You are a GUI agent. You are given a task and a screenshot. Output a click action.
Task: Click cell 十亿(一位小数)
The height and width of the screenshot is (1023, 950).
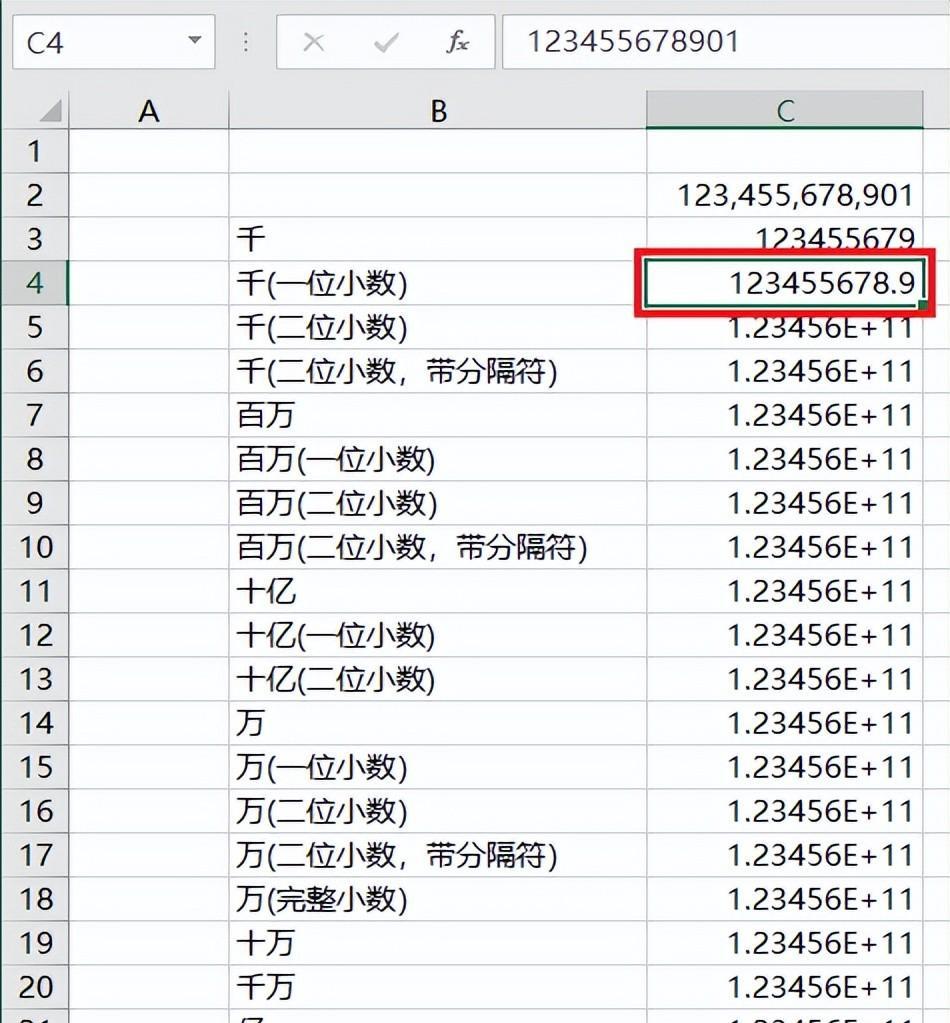(x=438, y=635)
